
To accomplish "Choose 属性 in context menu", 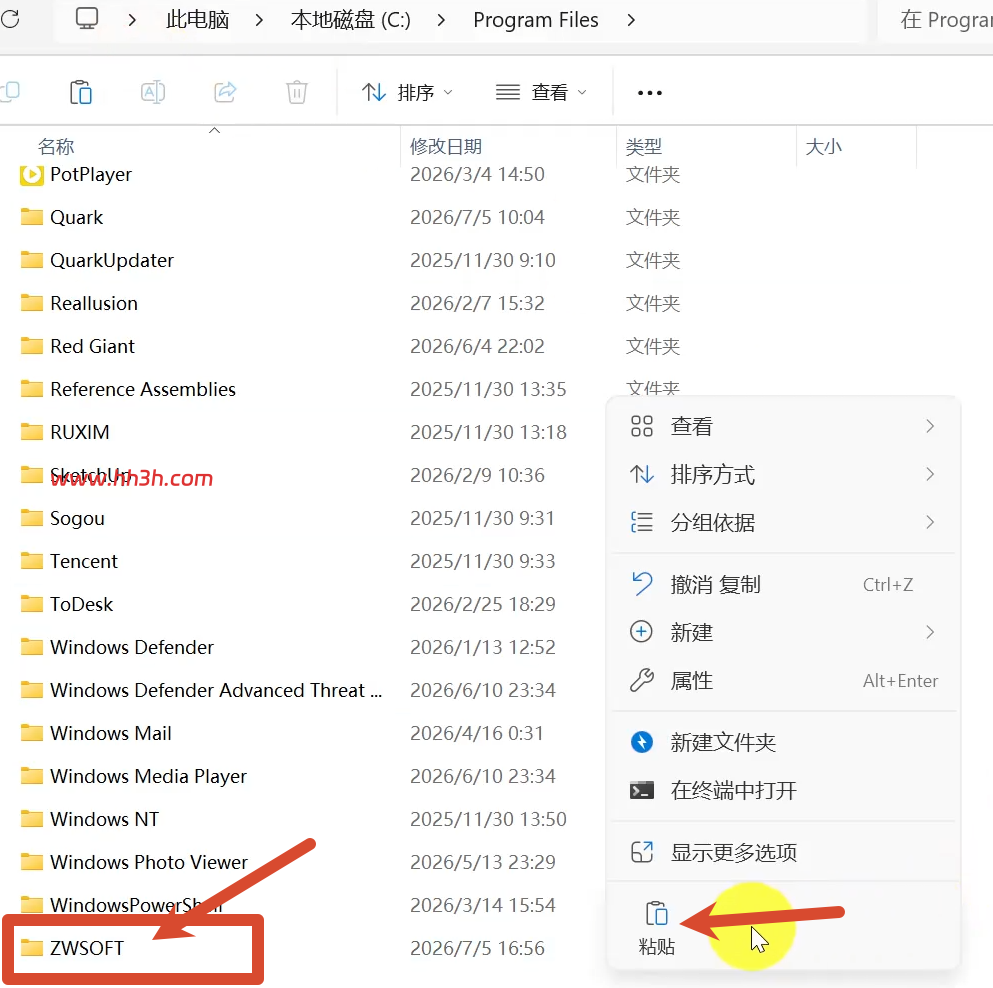I will (x=783, y=681).
